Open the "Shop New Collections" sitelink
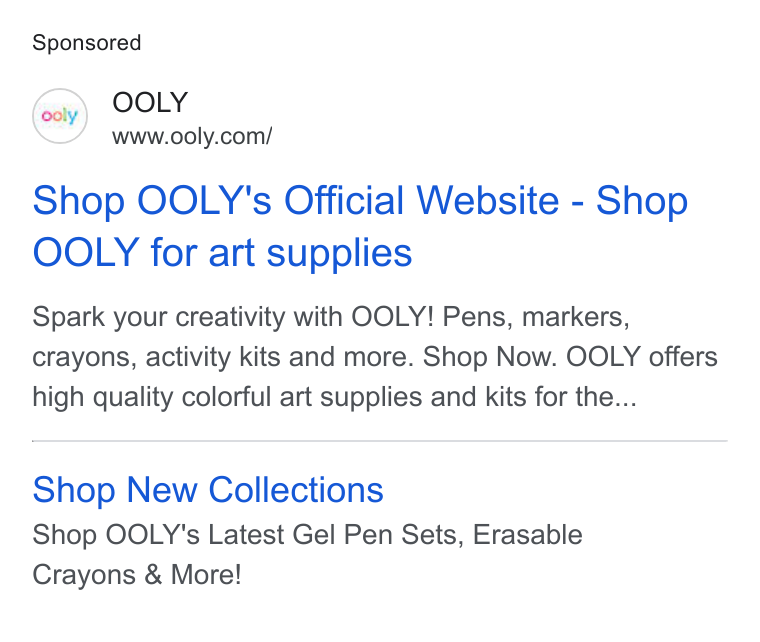Viewport: 760px width, 642px height. point(208,490)
